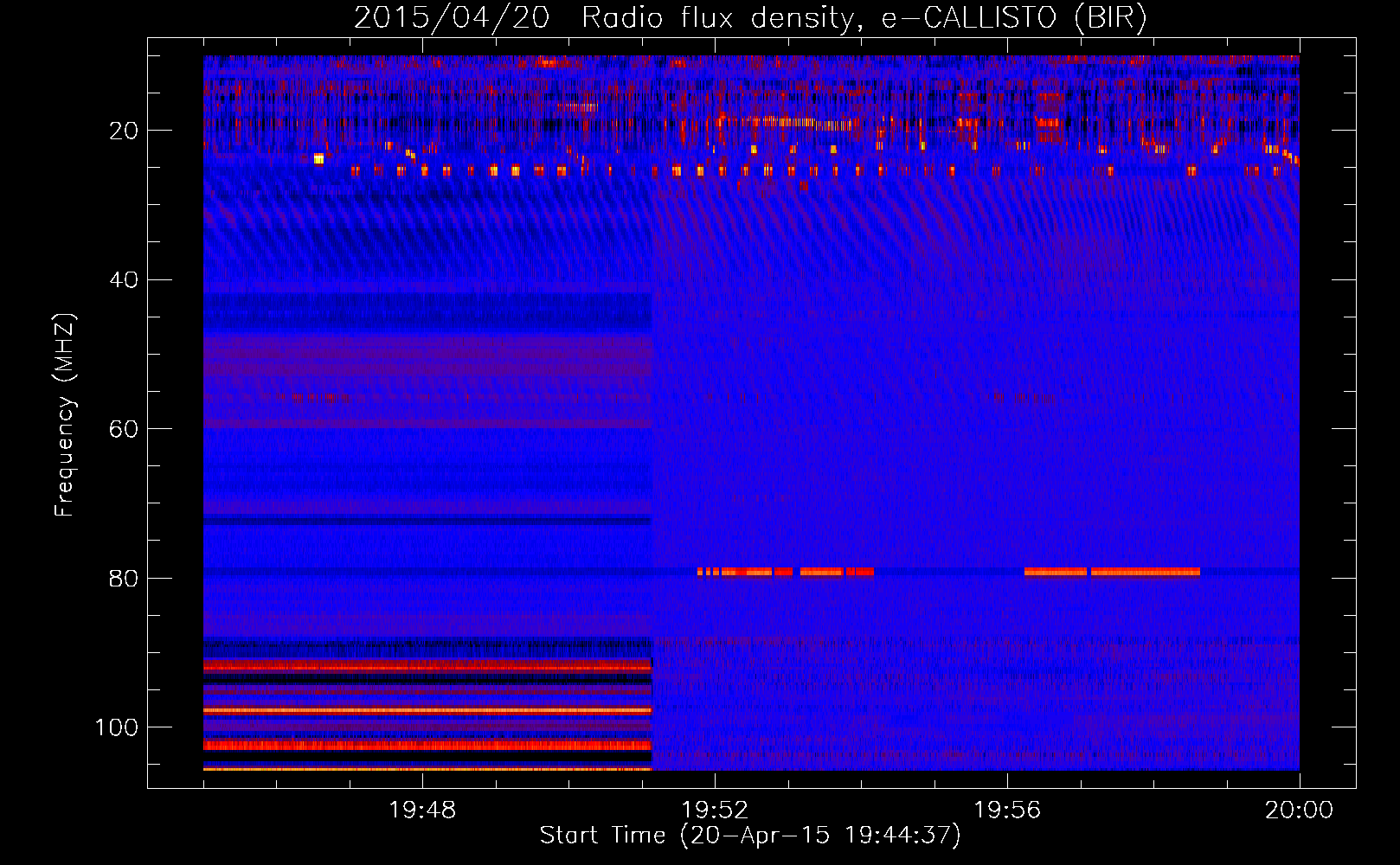The image size is (1400, 865).
Task: Click the "19:52" time tick label
Action: (x=715, y=811)
